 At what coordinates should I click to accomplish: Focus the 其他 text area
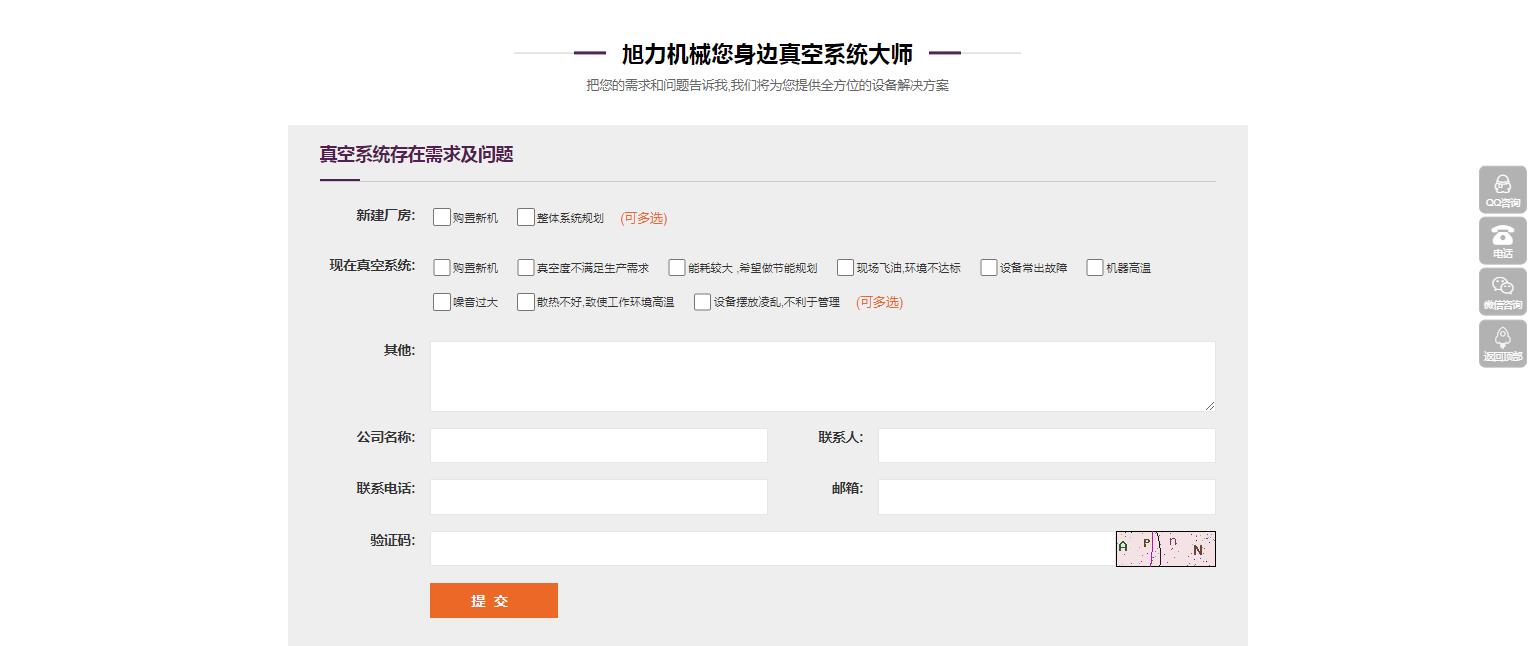[x=822, y=376]
